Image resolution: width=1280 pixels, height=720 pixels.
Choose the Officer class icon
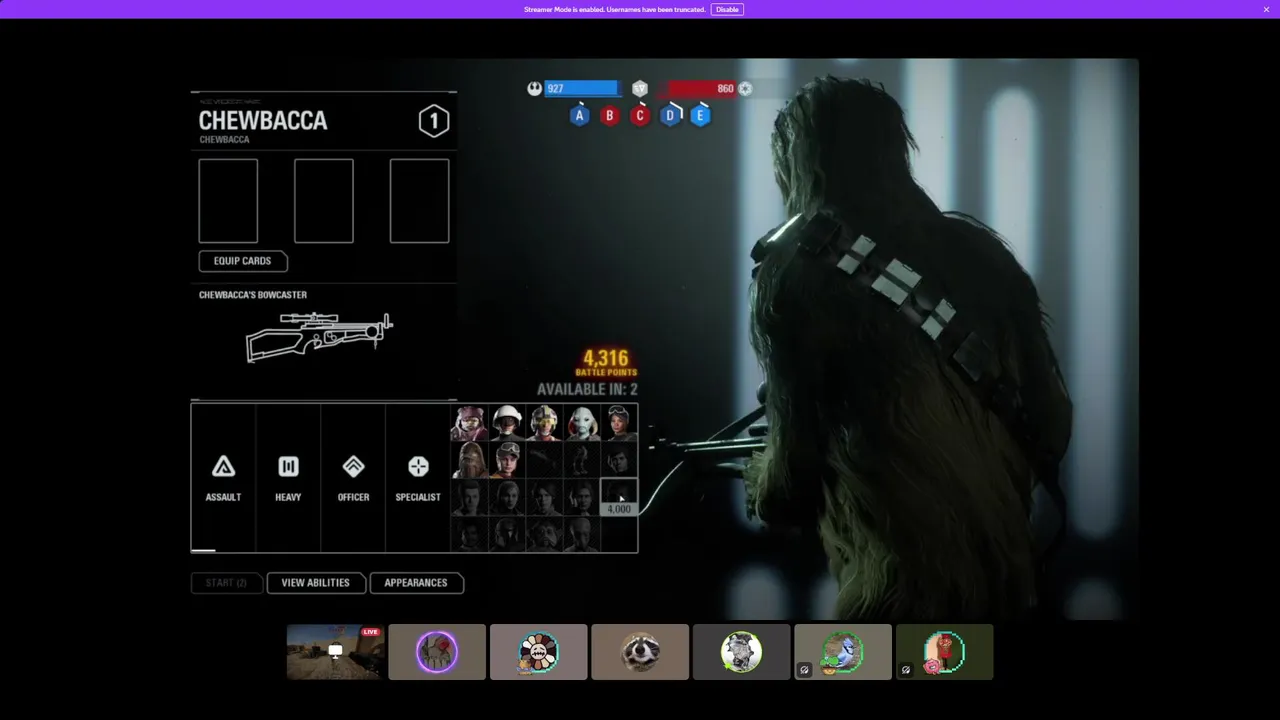pos(353,467)
